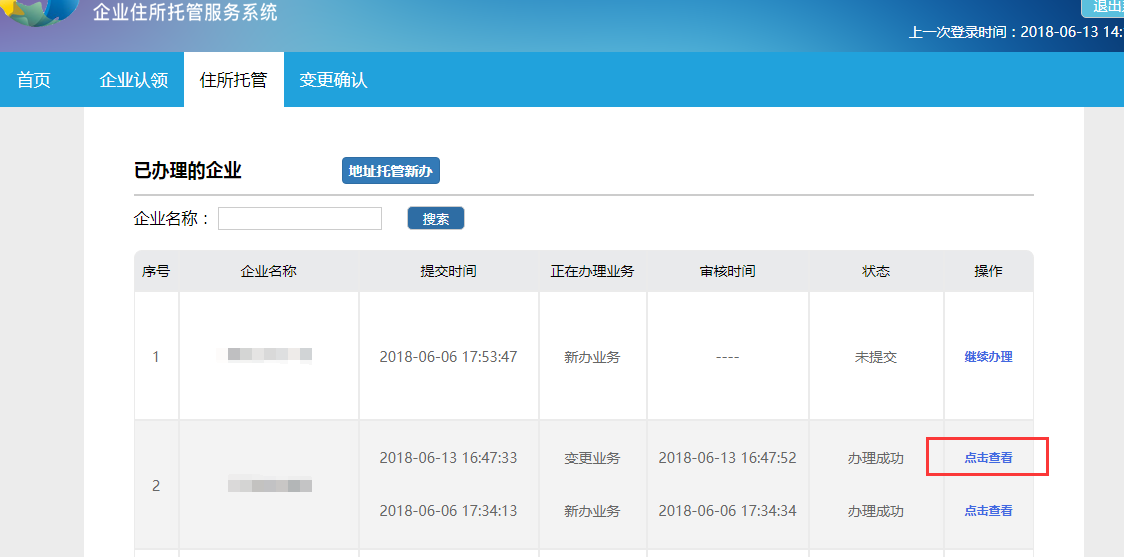
Task: Click the 搜索 button
Action: (x=436, y=219)
